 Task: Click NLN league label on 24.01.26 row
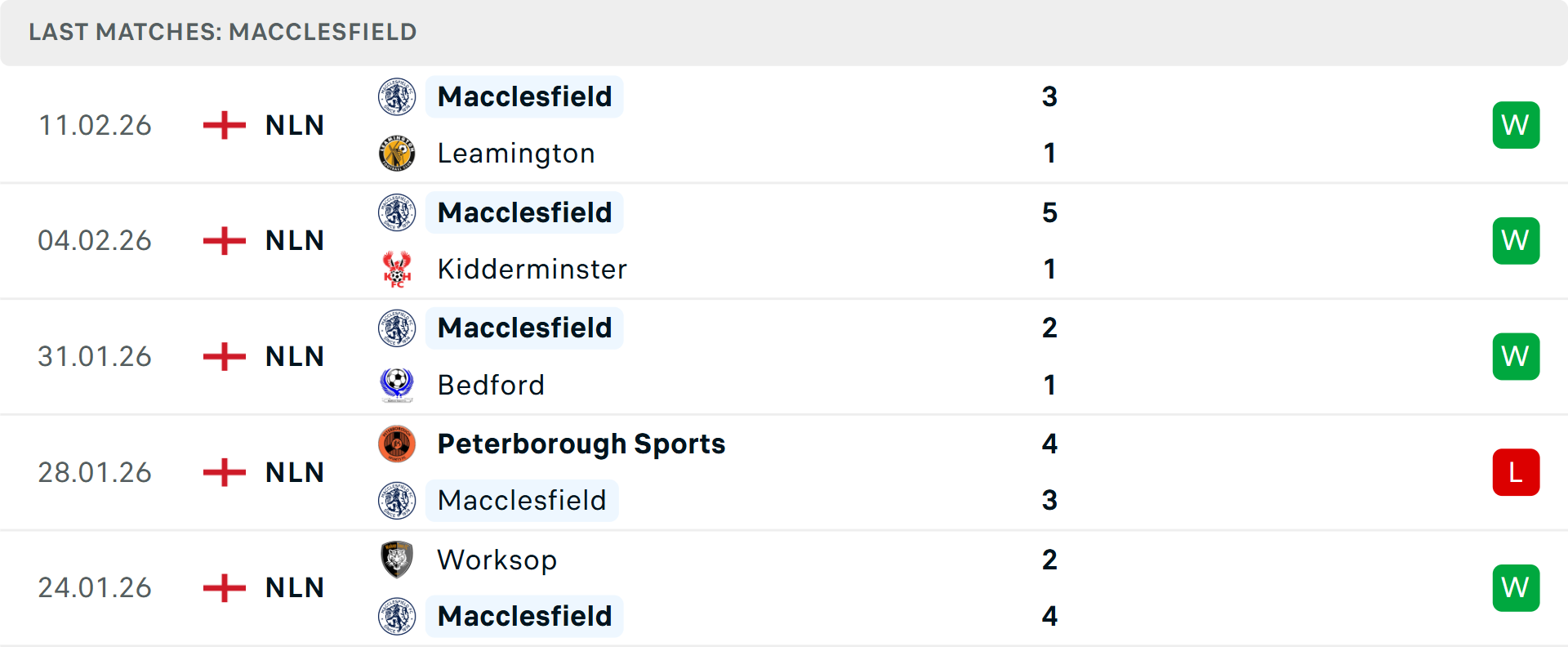pyautogui.click(x=295, y=587)
